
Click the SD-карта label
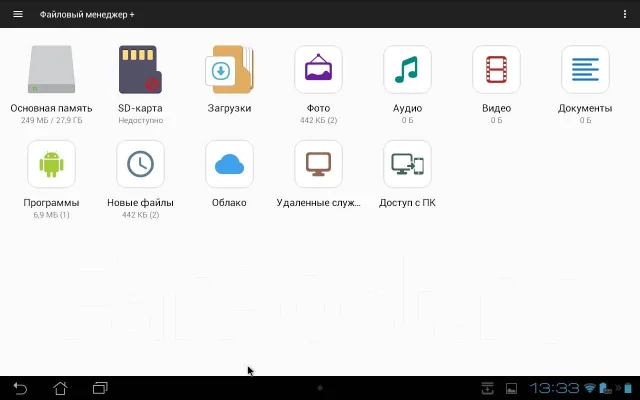(140, 108)
